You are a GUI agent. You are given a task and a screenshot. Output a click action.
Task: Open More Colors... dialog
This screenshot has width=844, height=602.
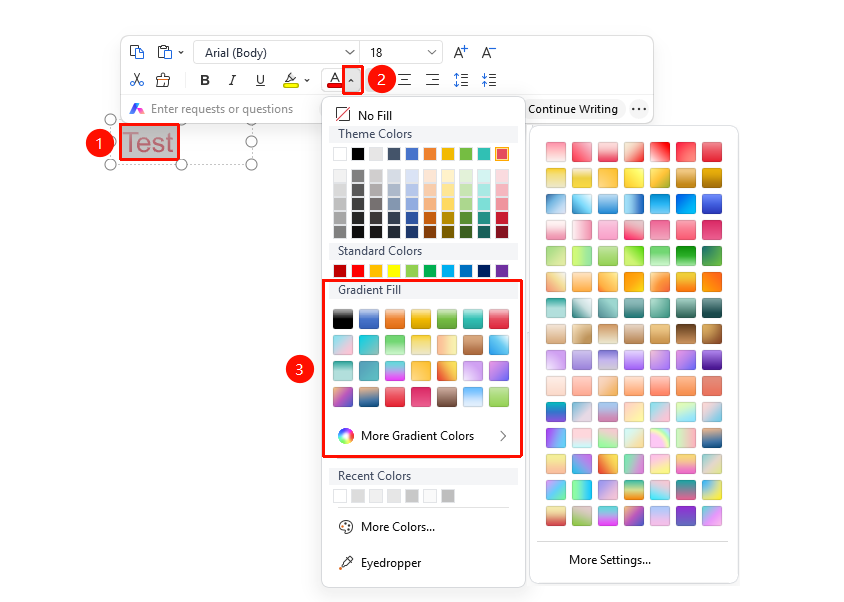pyautogui.click(x=386, y=527)
